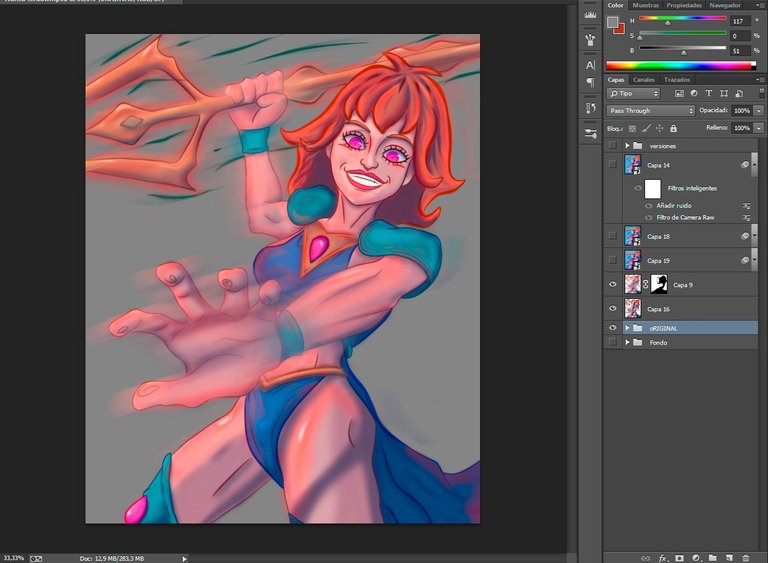Click status bar icon beside zoom percentage
Viewport: 768px width, 563px height.
click(36, 558)
